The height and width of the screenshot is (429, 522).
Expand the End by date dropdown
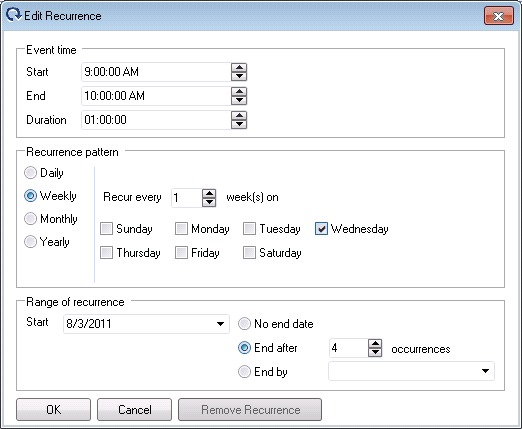coord(485,371)
